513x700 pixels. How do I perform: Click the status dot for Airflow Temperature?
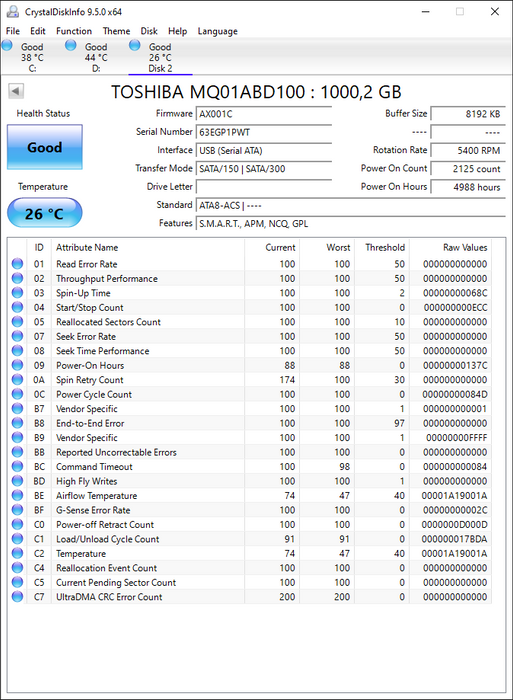[17, 496]
